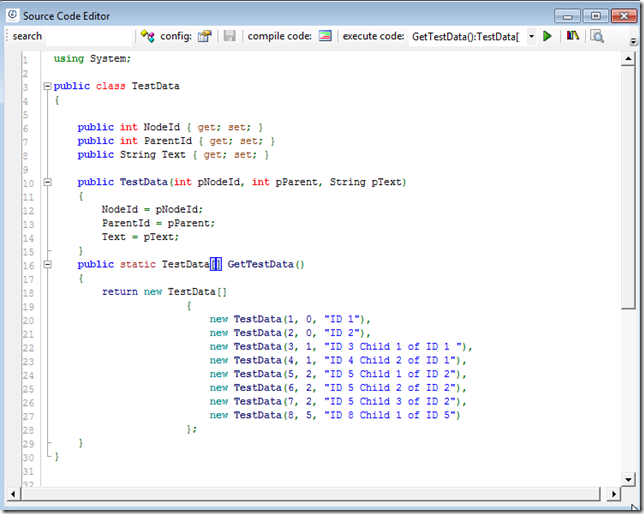The height and width of the screenshot is (514, 644).
Task: Click 'ParentId' property on line 7
Action: coord(168,141)
